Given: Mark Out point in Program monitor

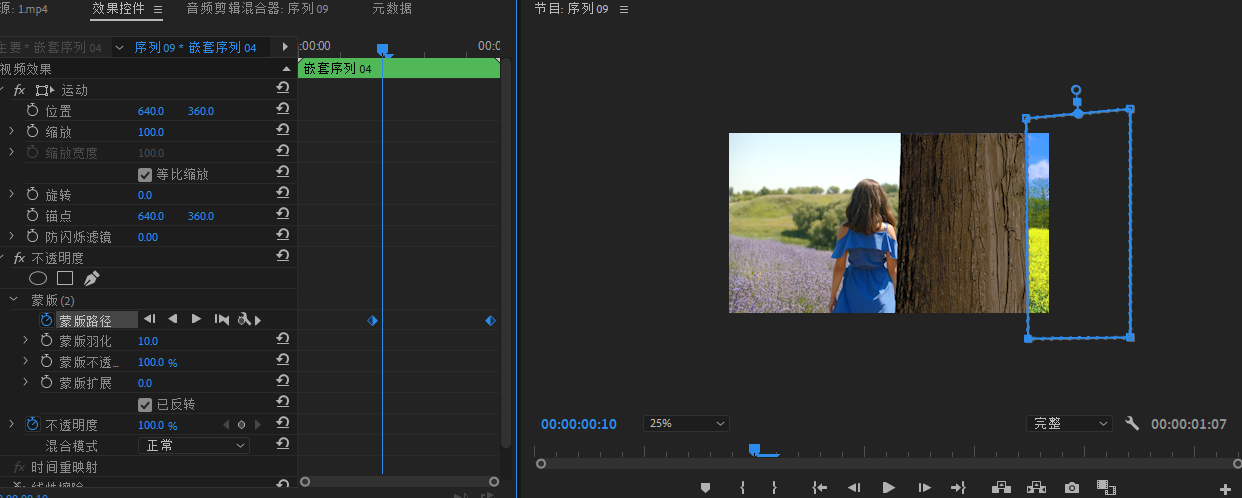Looking at the screenshot, I should [774, 487].
